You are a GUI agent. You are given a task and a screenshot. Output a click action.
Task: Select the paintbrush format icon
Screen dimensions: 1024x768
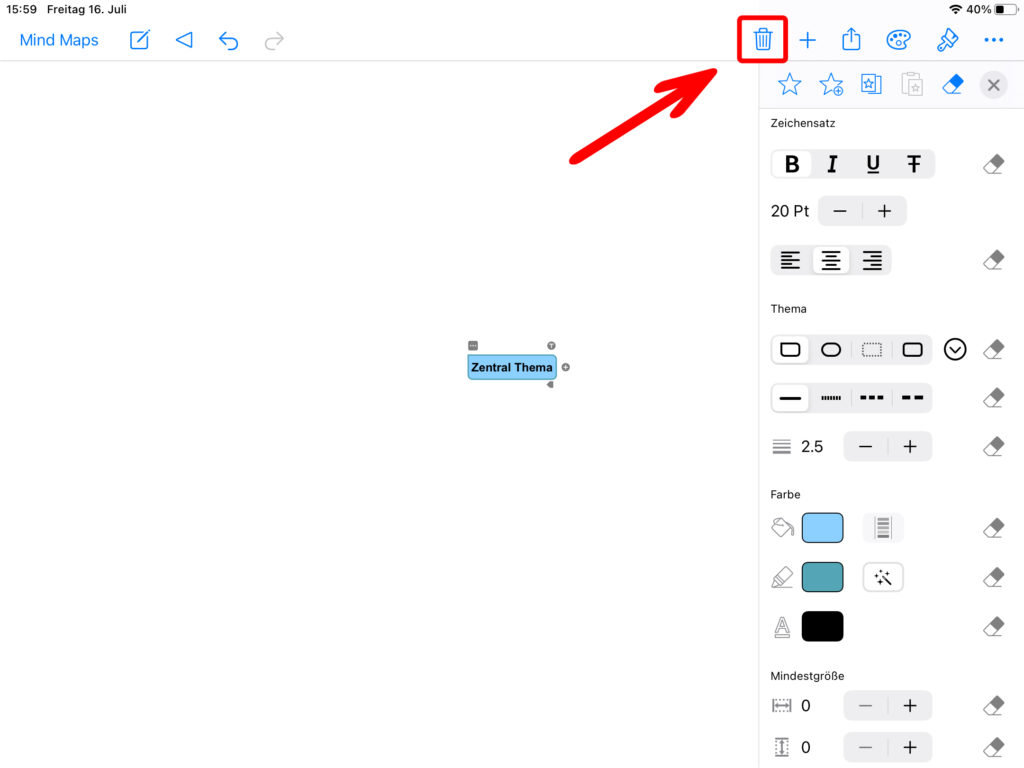click(x=946, y=40)
